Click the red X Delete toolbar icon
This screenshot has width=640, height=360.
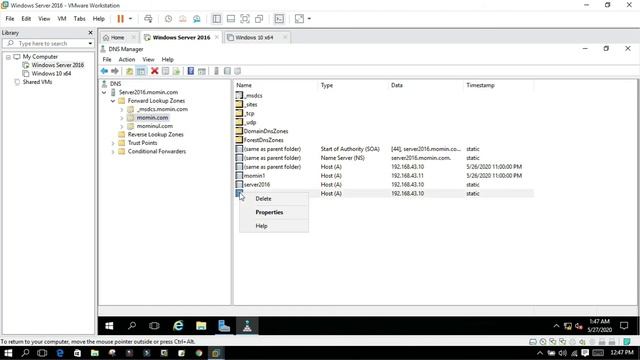pyautogui.click(x=155, y=71)
